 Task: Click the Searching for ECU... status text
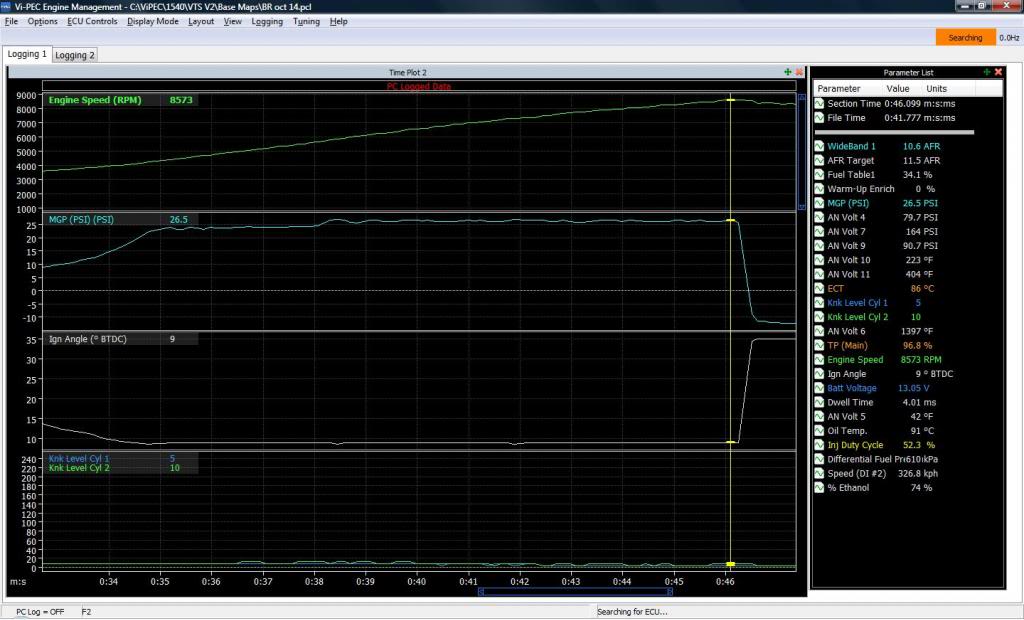pyautogui.click(x=632, y=612)
